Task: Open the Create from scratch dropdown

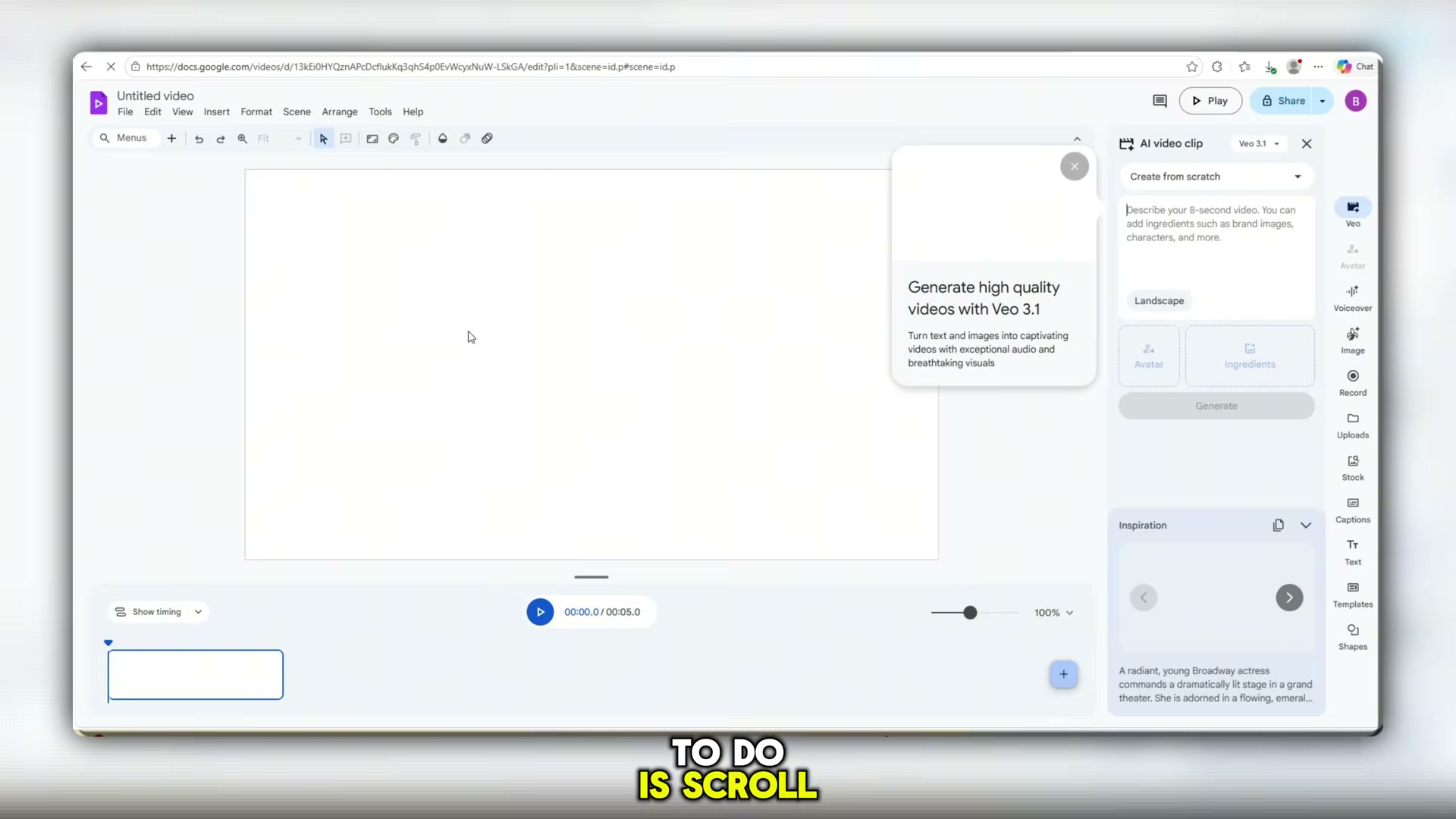Action: pos(1216,177)
